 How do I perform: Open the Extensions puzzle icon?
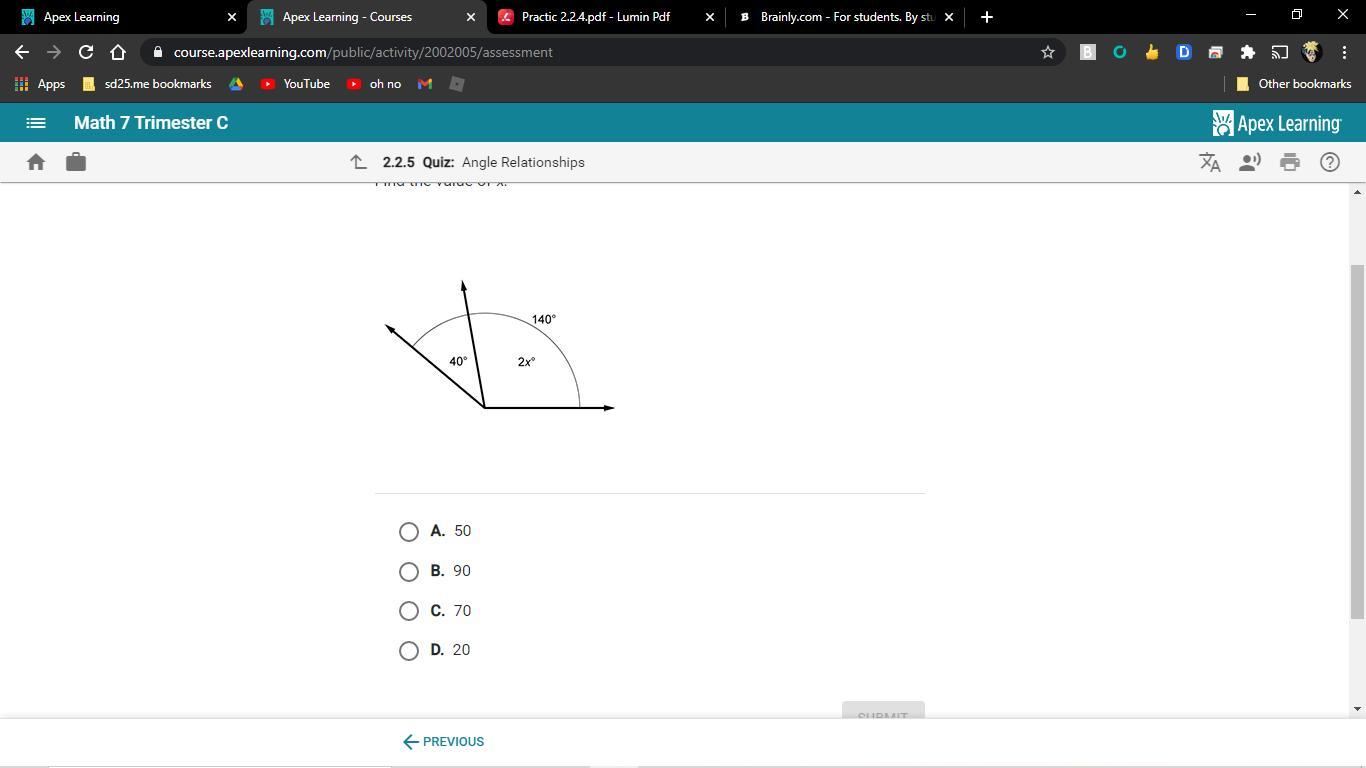coord(1248,52)
